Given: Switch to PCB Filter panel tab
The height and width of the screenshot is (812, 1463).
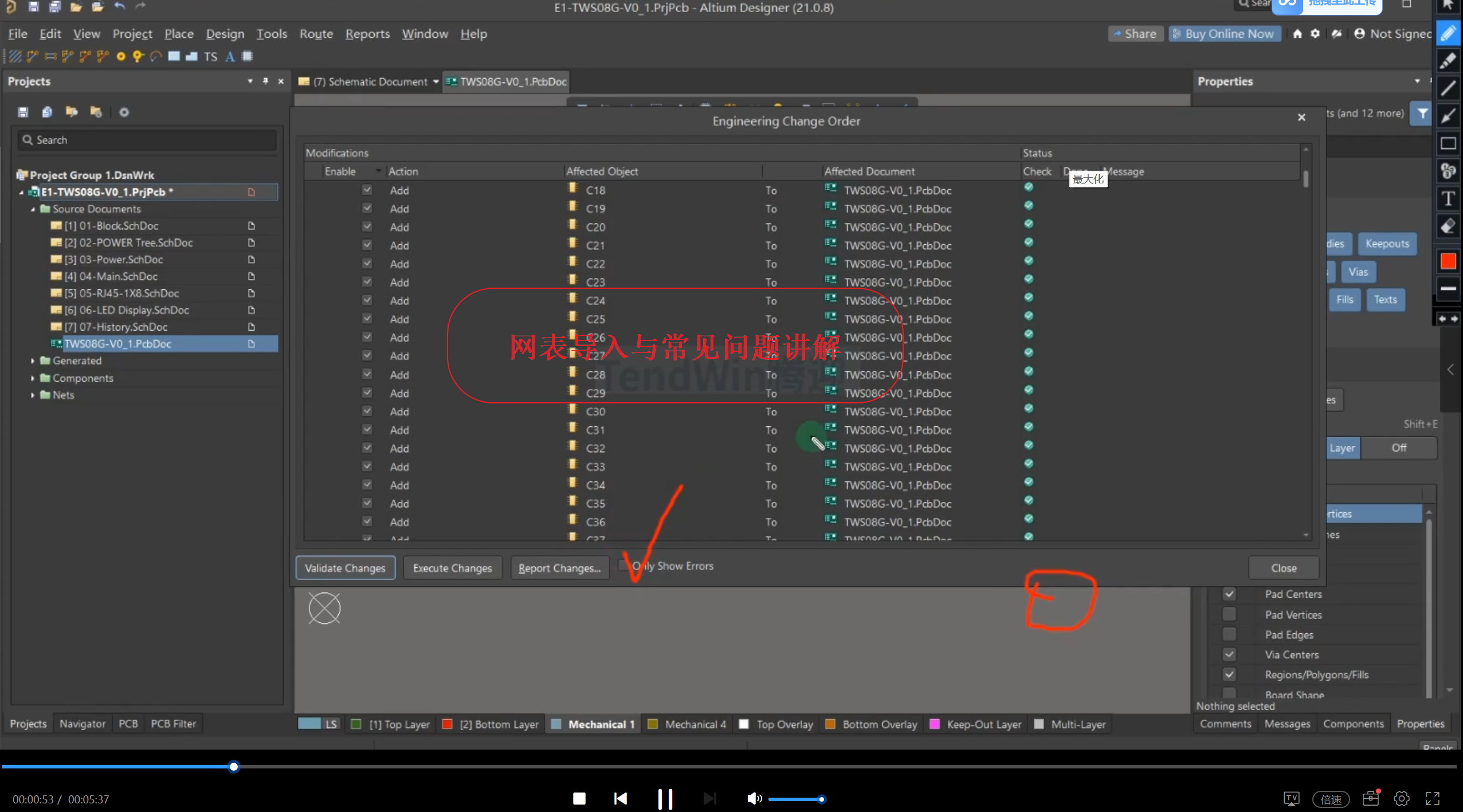Looking at the screenshot, I should click(173, 724).
